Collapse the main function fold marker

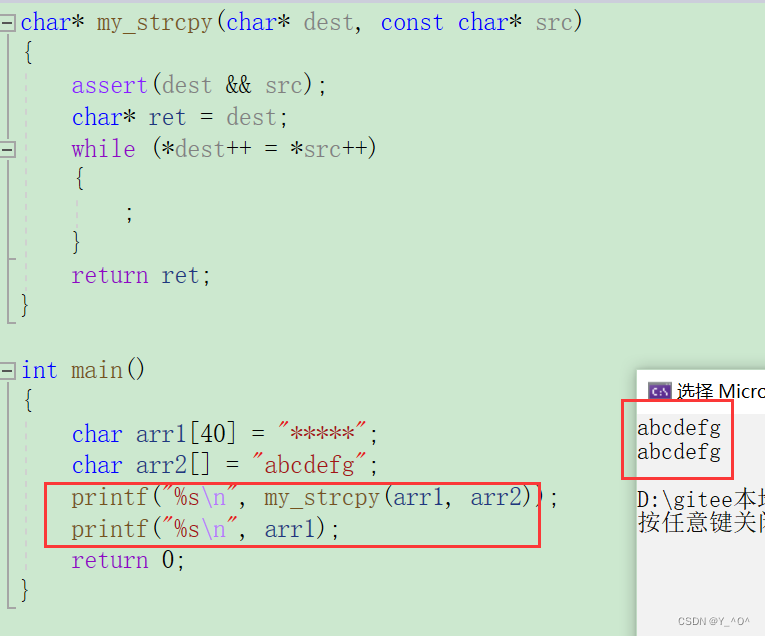[x=7, y=371]
